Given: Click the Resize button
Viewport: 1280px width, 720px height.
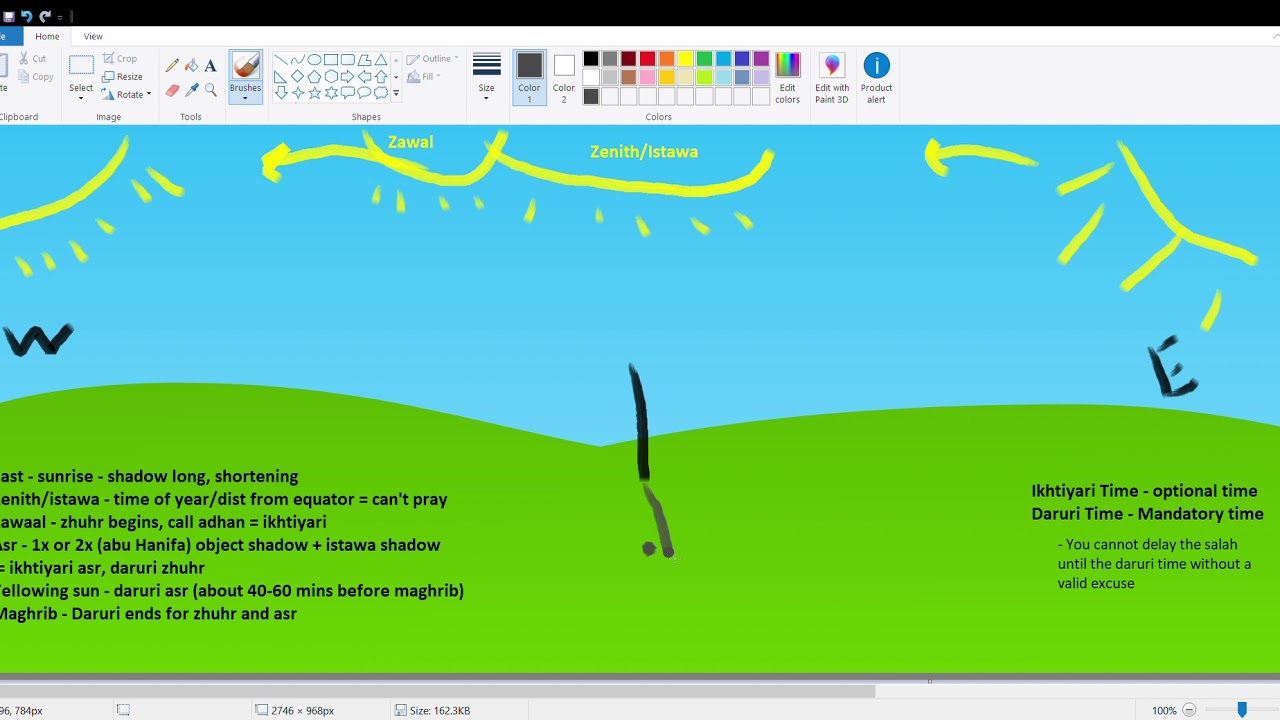Looking at the screenshot, I should [123, 77].
